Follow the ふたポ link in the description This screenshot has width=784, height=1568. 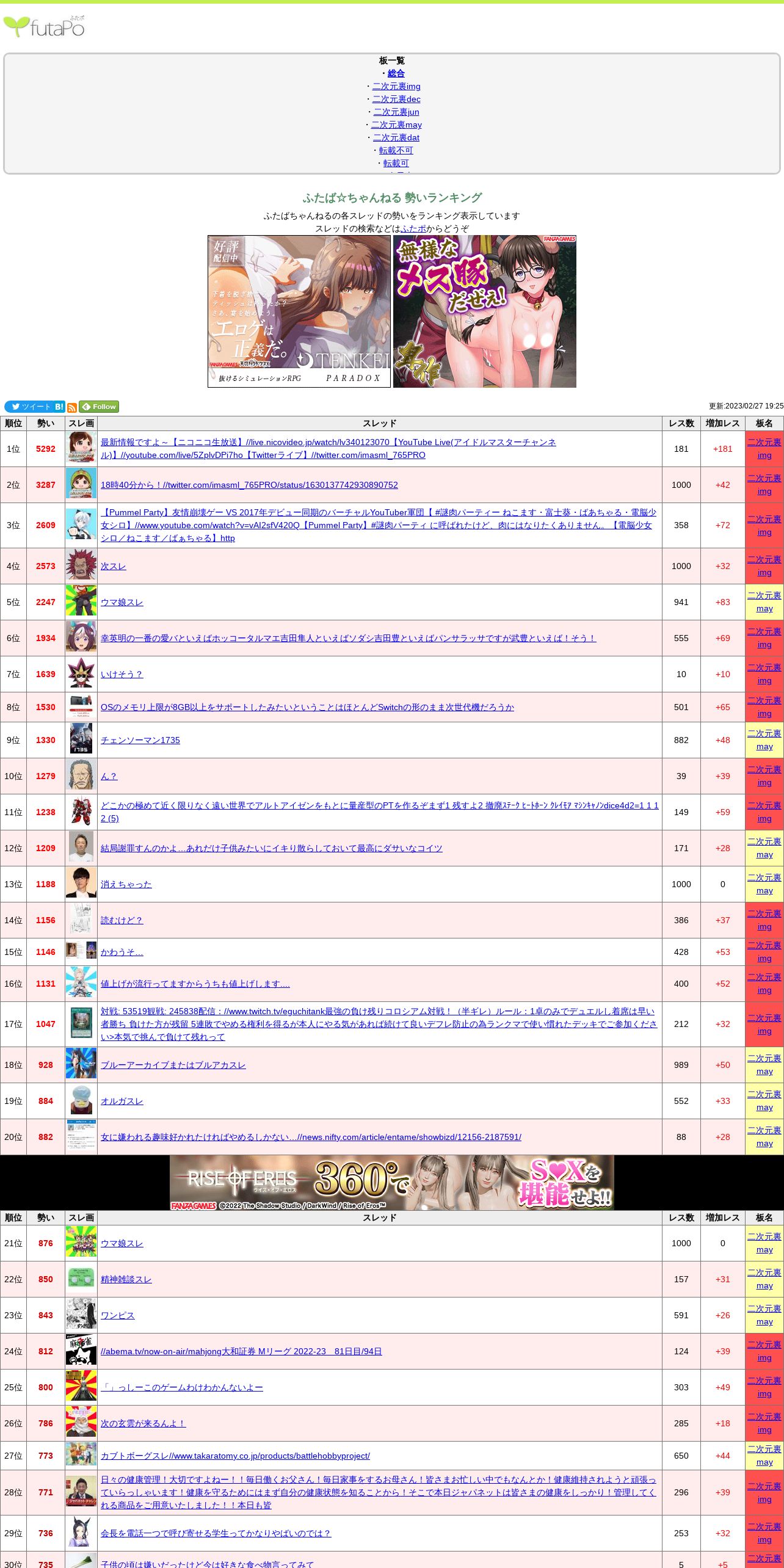point(413,228)
